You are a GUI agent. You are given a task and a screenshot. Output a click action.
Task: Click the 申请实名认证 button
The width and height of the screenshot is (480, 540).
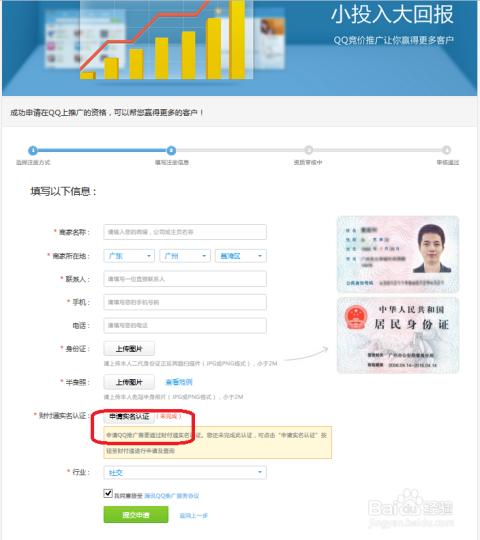pos(129,416)
